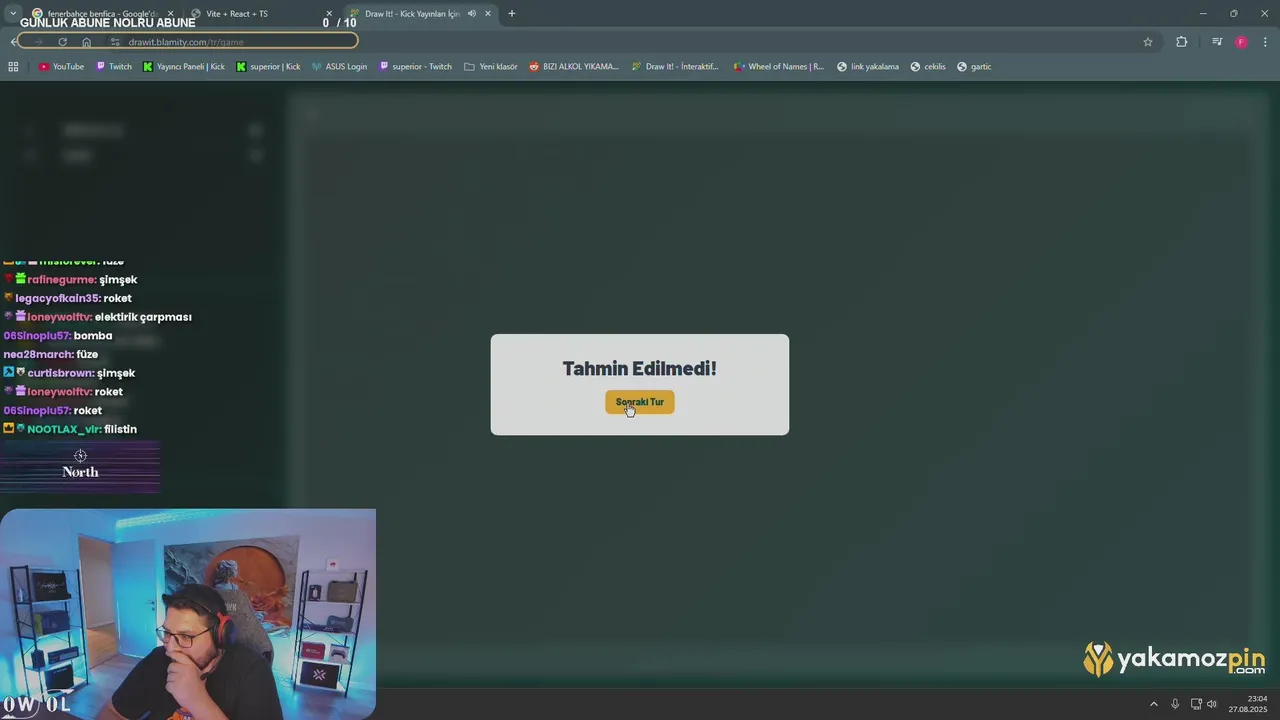Go to the browser home page
The width and height of the screenshot is (1280, 720).
point(87,42)
